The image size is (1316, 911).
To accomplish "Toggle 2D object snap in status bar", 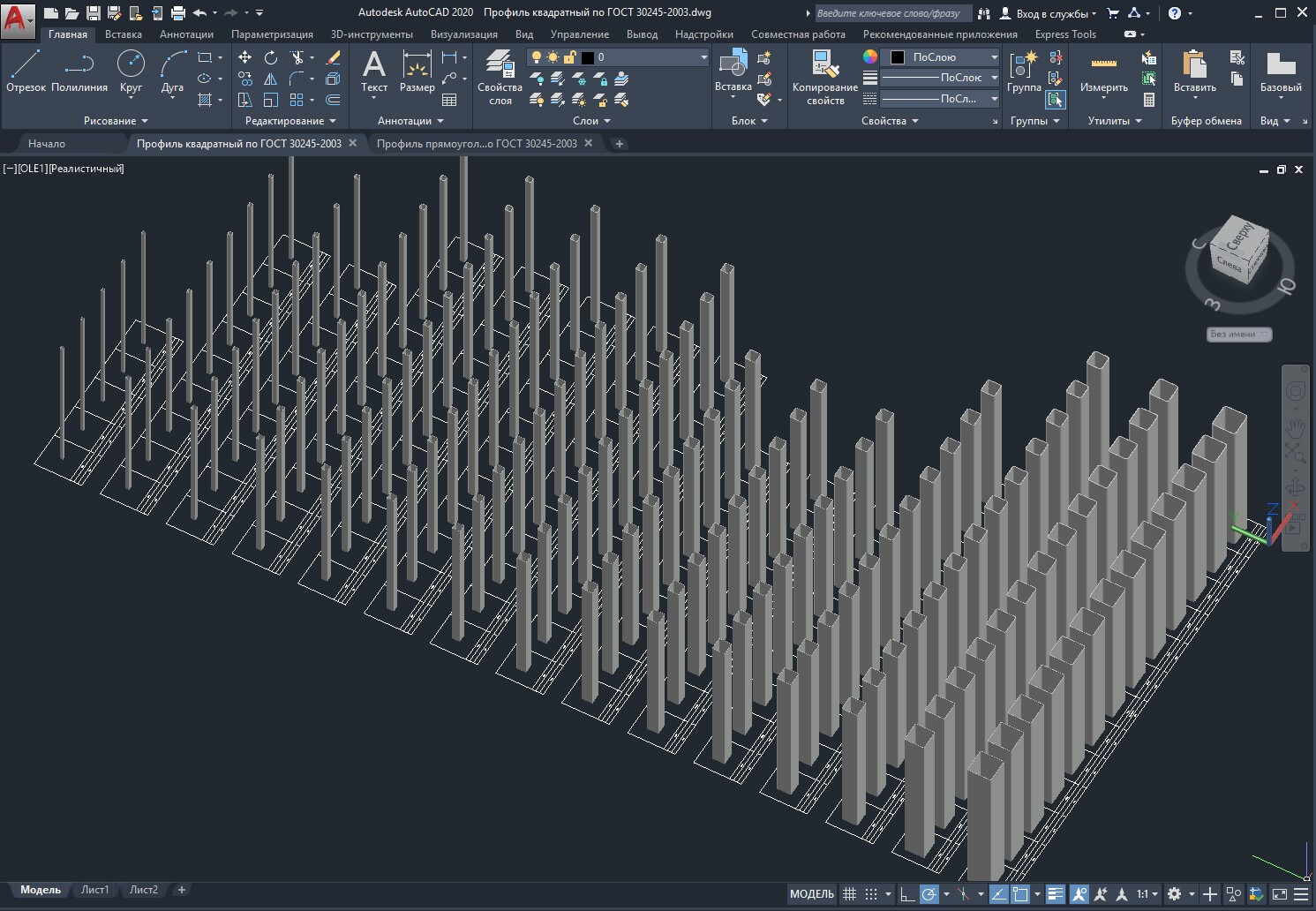I will pos(1020,893).
